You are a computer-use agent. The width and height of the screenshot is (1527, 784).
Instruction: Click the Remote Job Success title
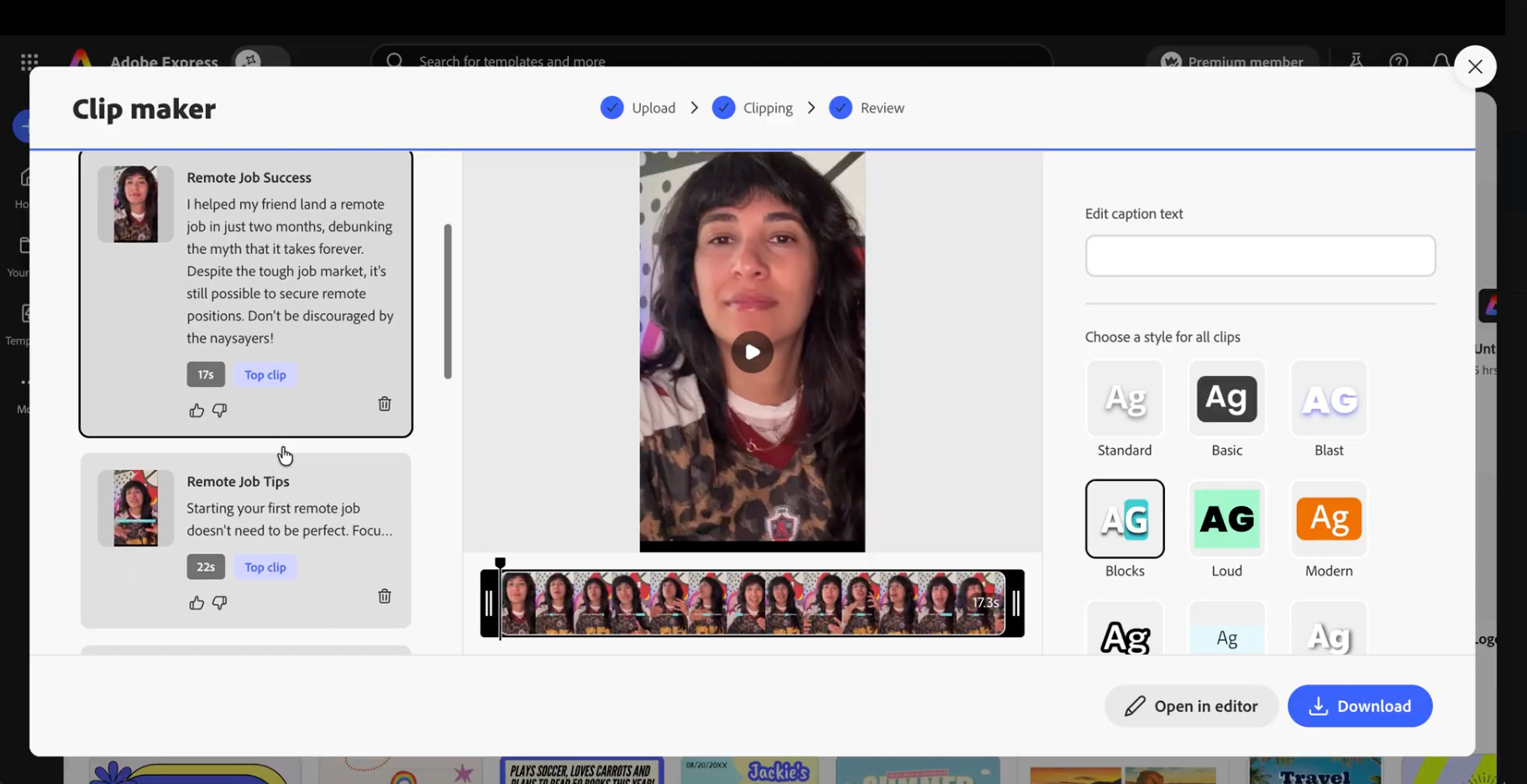[x=249, y=177]
